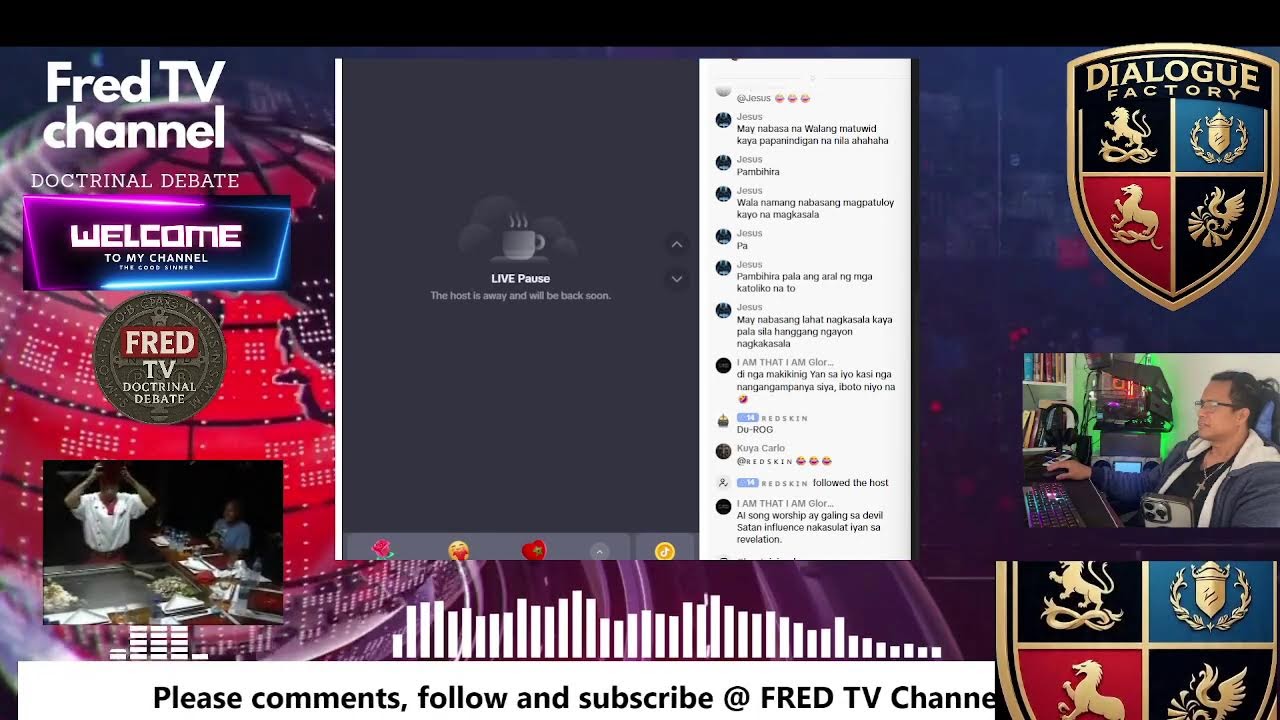
Task: Send the red heart gift
Action: click(534, 550)
